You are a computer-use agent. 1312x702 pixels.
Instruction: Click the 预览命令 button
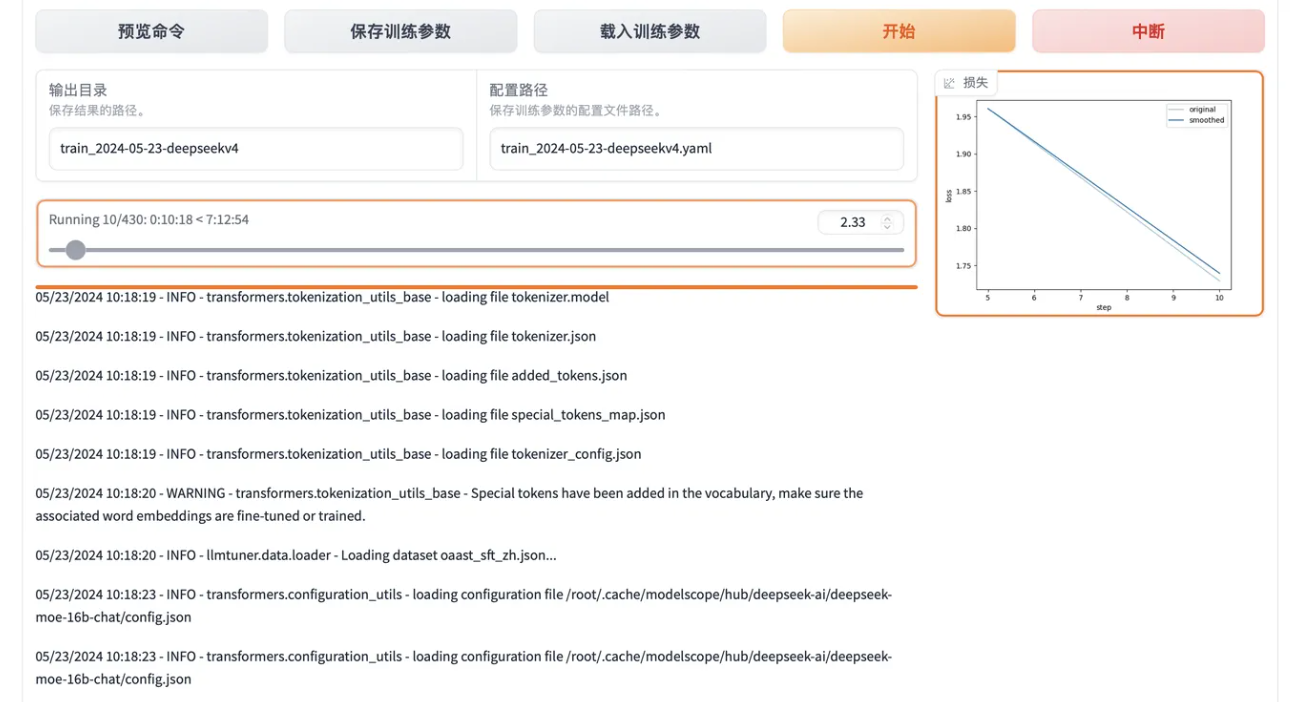pyautogui.click(x=151, y=31)
